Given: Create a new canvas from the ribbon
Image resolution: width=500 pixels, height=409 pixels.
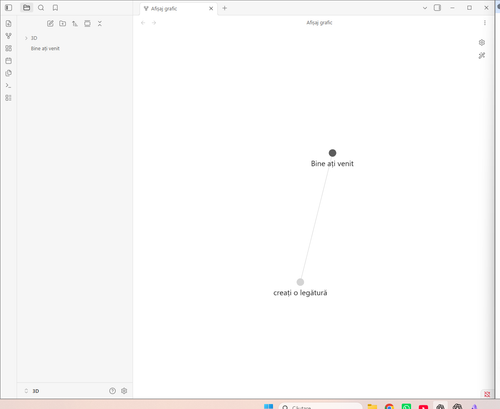Looking at the screenshot, I should click(9, 48).
